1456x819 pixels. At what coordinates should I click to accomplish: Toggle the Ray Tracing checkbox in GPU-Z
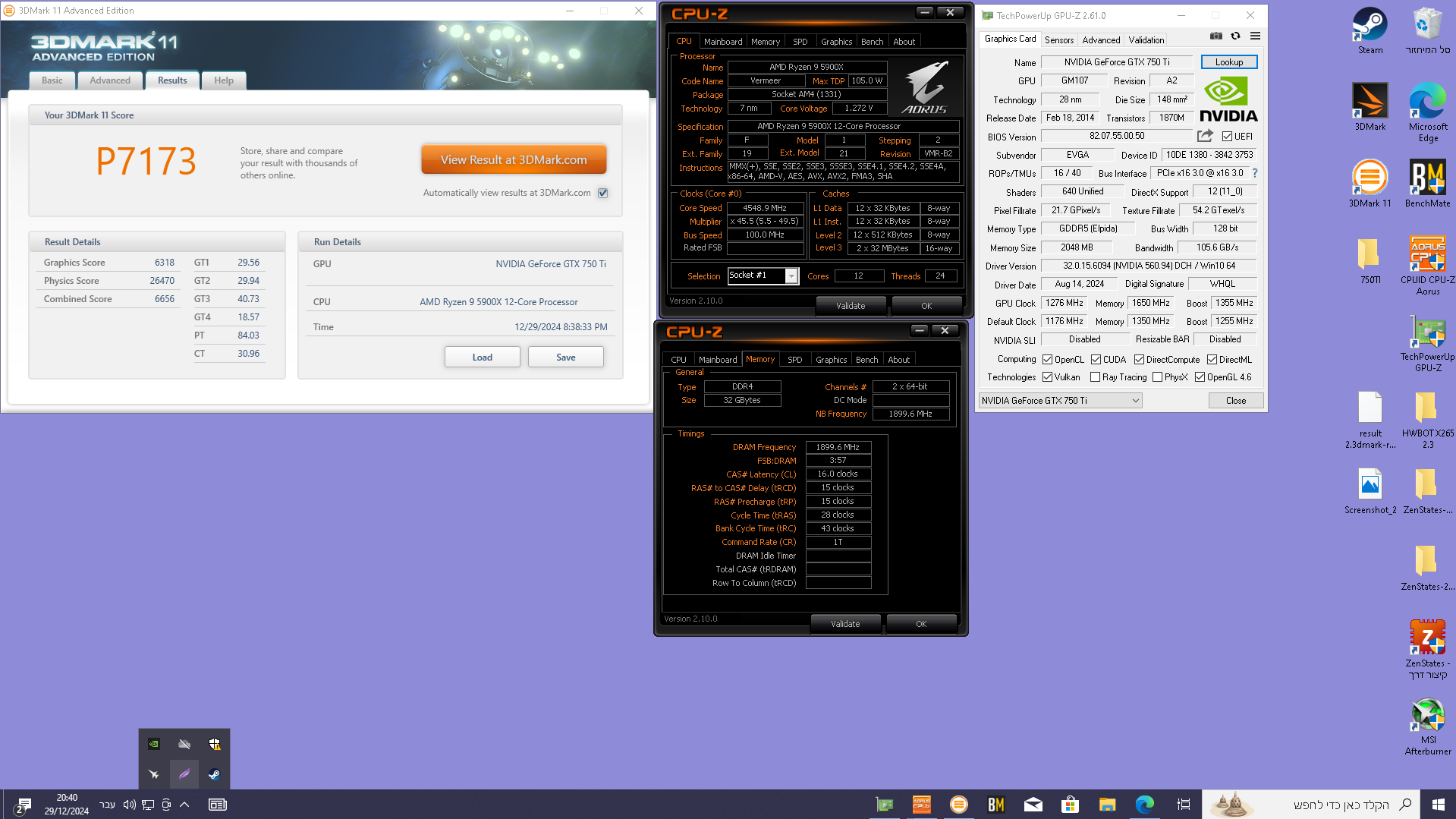[1095, 377]
